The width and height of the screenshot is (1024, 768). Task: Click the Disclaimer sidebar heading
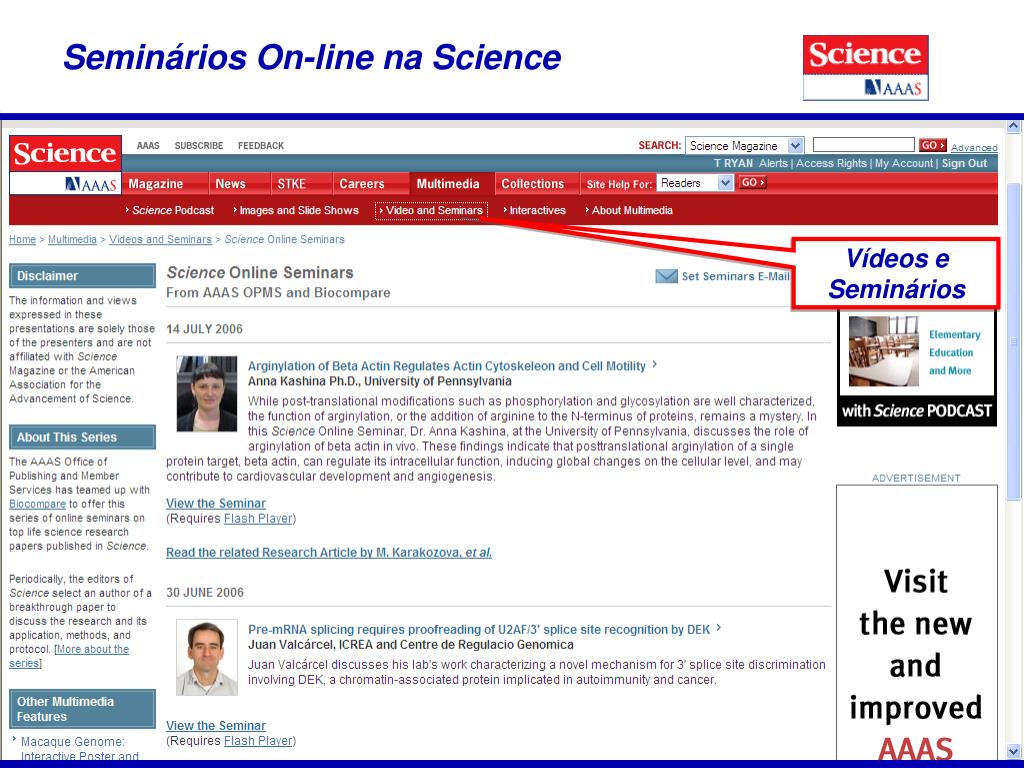82,276
